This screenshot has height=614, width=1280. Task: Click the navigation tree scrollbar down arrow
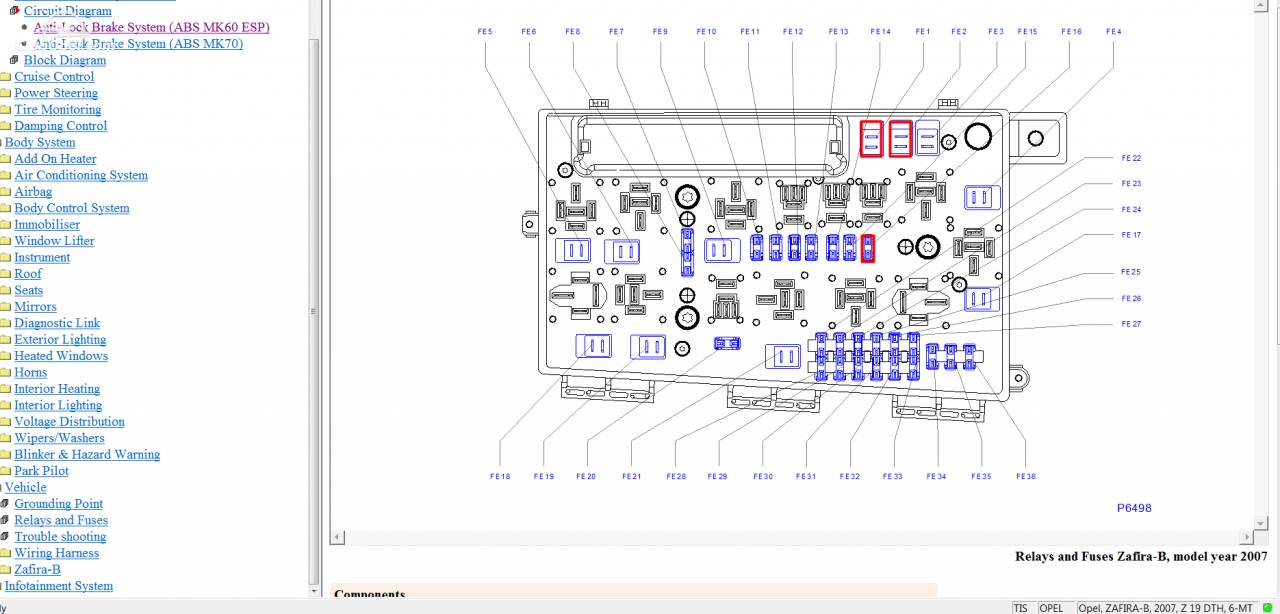(315, 590)
